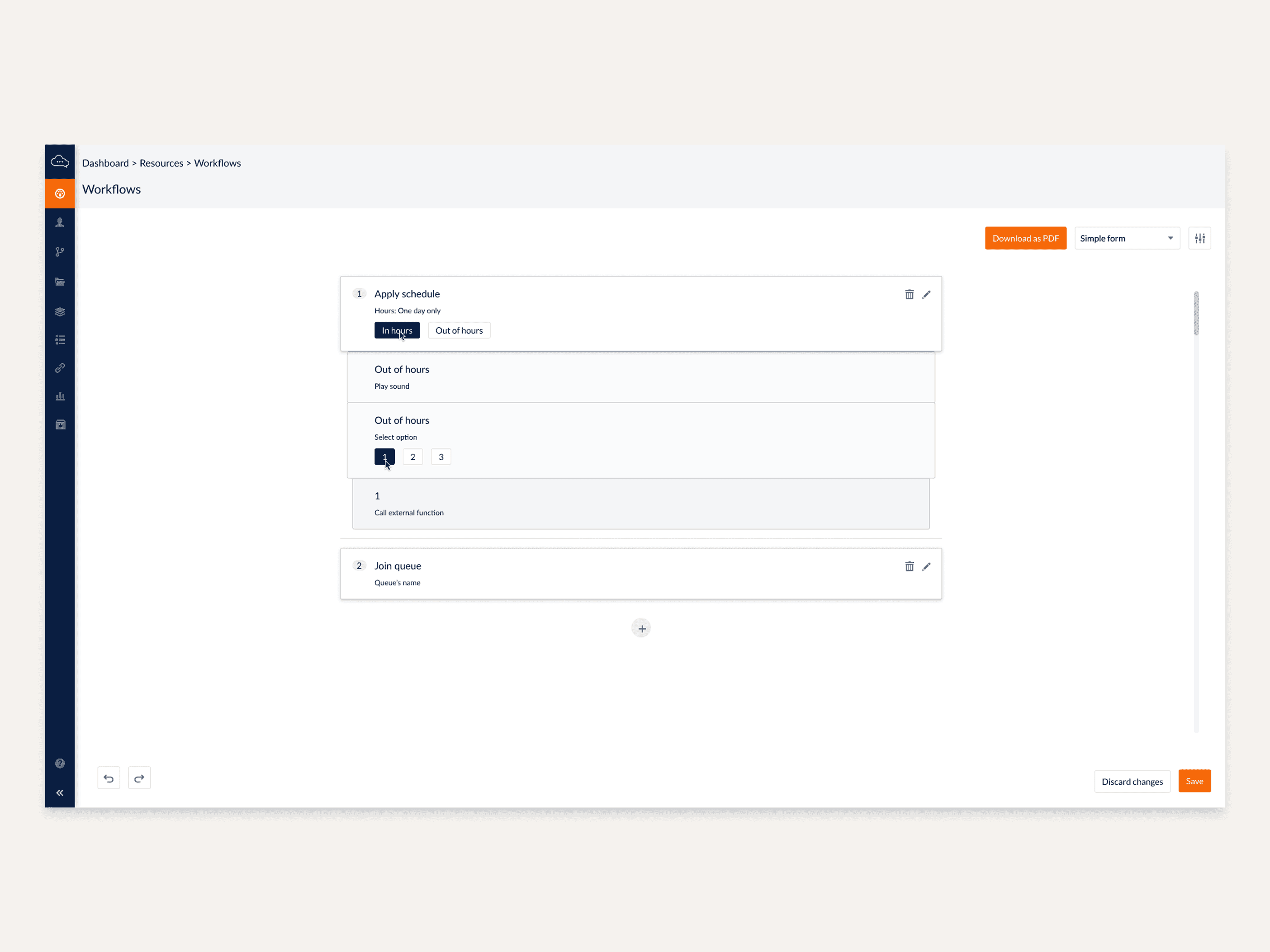Open the folder sidebar icon
This screenshot has height=952, width=1270.
point(60,282)
